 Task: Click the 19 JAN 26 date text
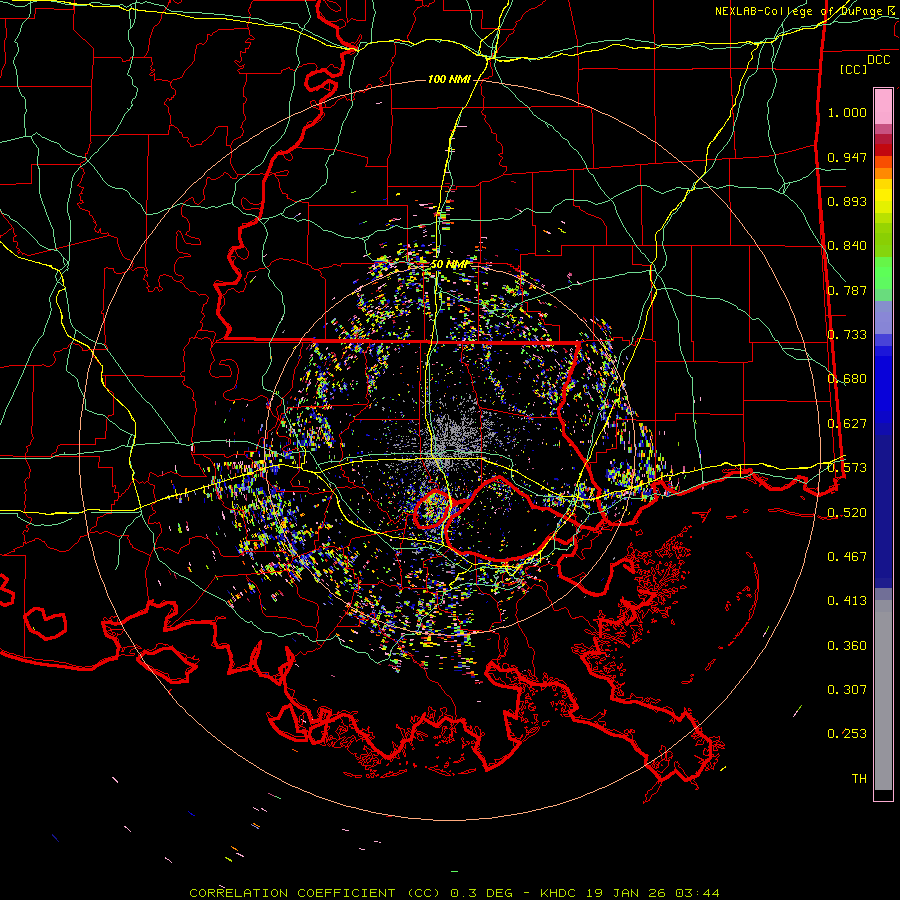[626, 893]
